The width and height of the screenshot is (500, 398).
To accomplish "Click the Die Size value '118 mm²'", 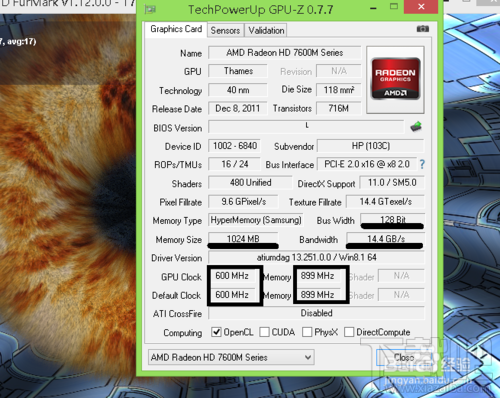I will pos(339,90).
